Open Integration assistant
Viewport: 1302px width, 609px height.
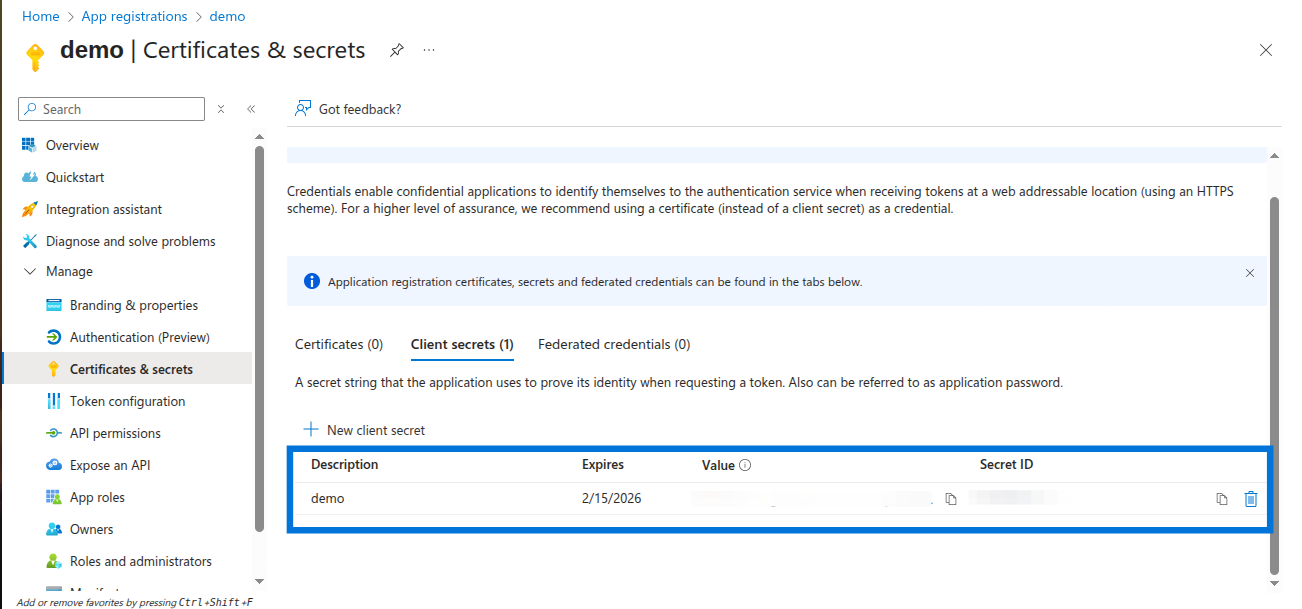tap(104, 209)
